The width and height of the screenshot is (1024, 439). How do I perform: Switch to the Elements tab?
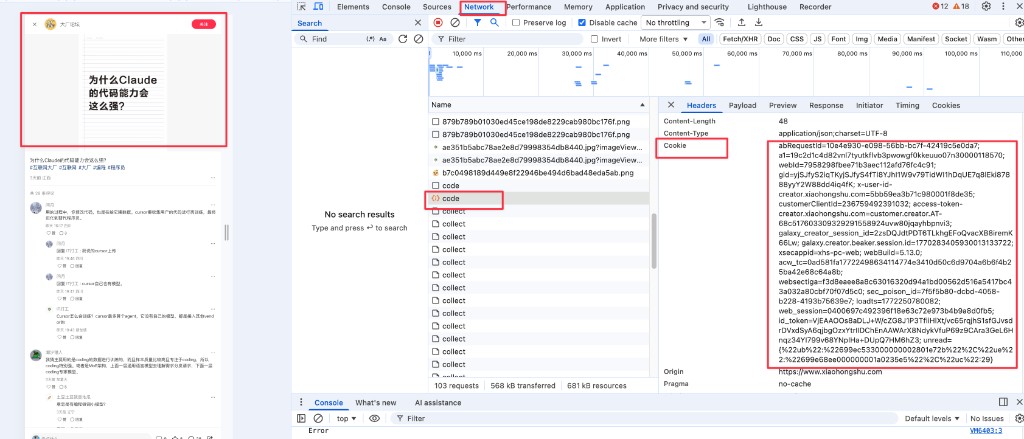point(353,7)
